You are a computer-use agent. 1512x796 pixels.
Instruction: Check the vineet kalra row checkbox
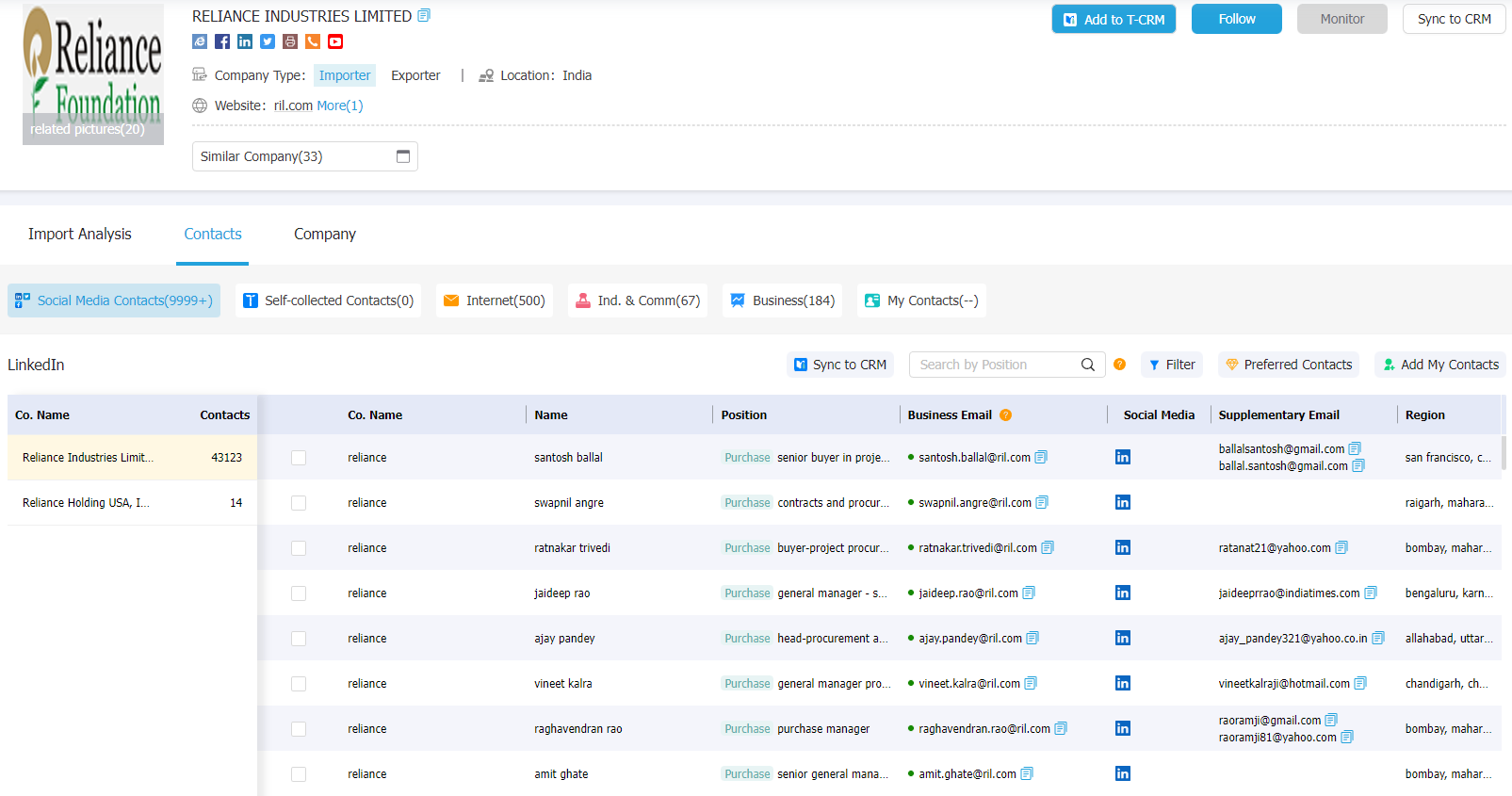[x=299, y=684]
